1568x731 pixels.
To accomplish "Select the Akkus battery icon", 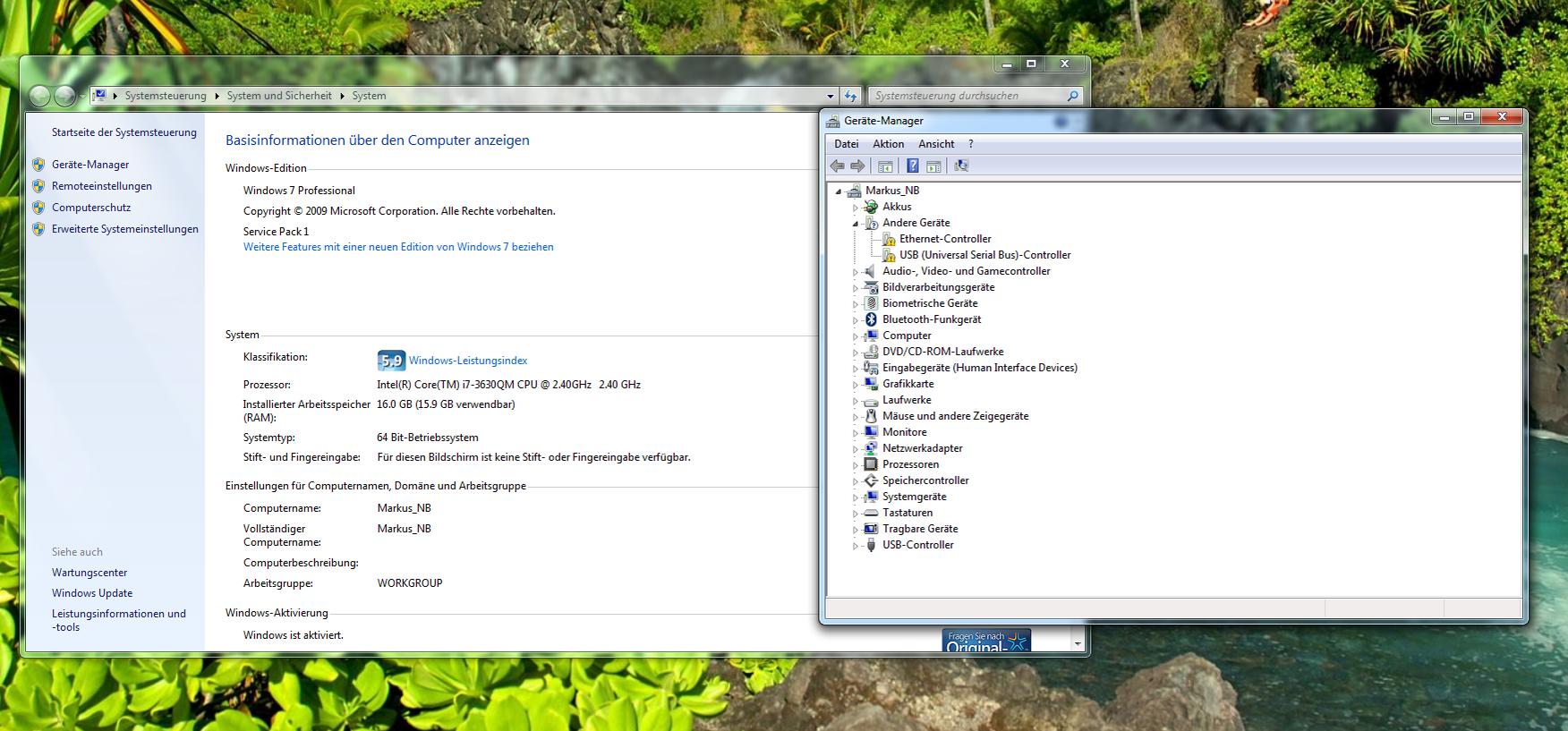I will [x=871, y=207].
